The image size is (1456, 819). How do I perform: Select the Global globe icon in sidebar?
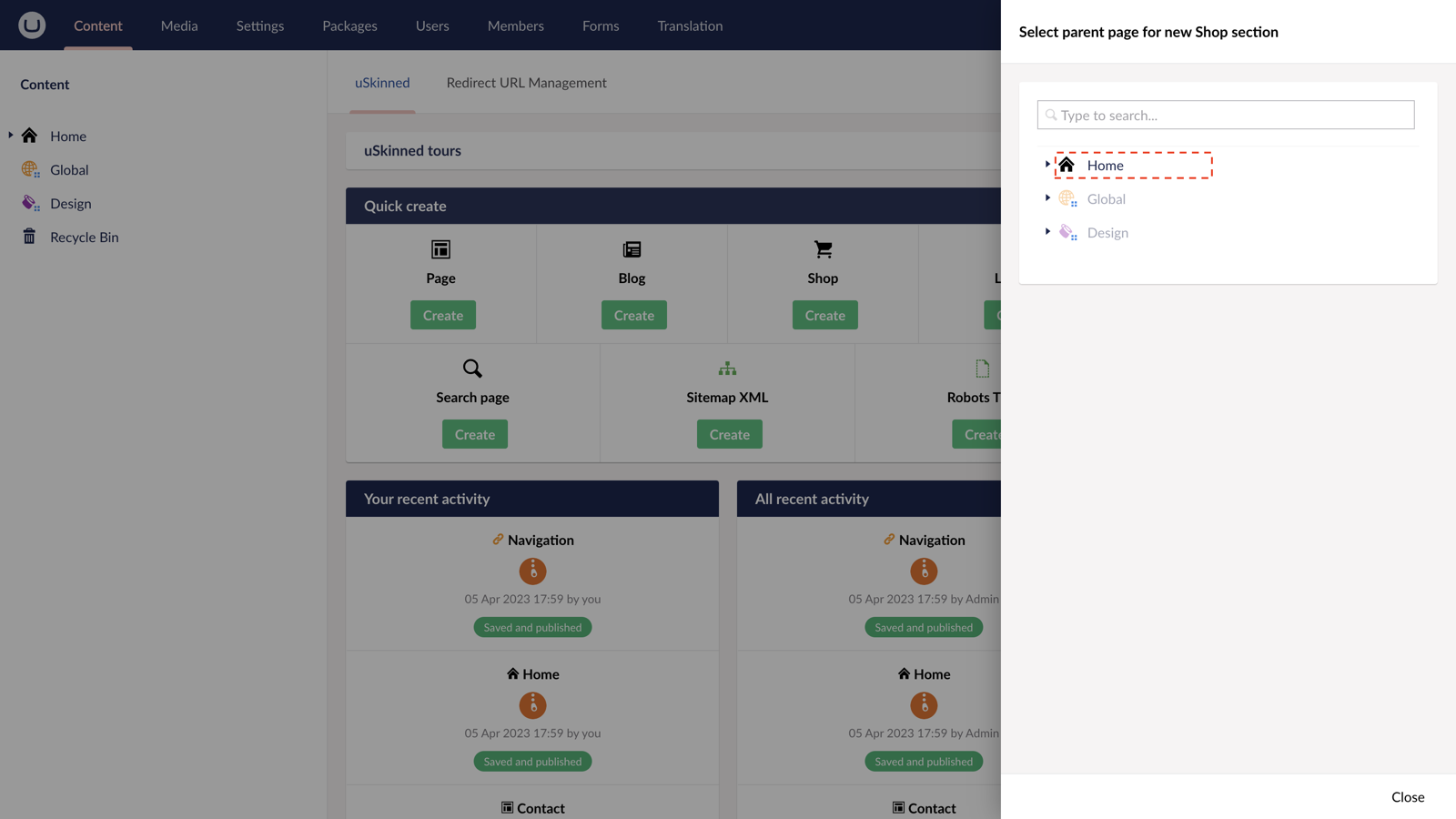(x=29, y=169)
